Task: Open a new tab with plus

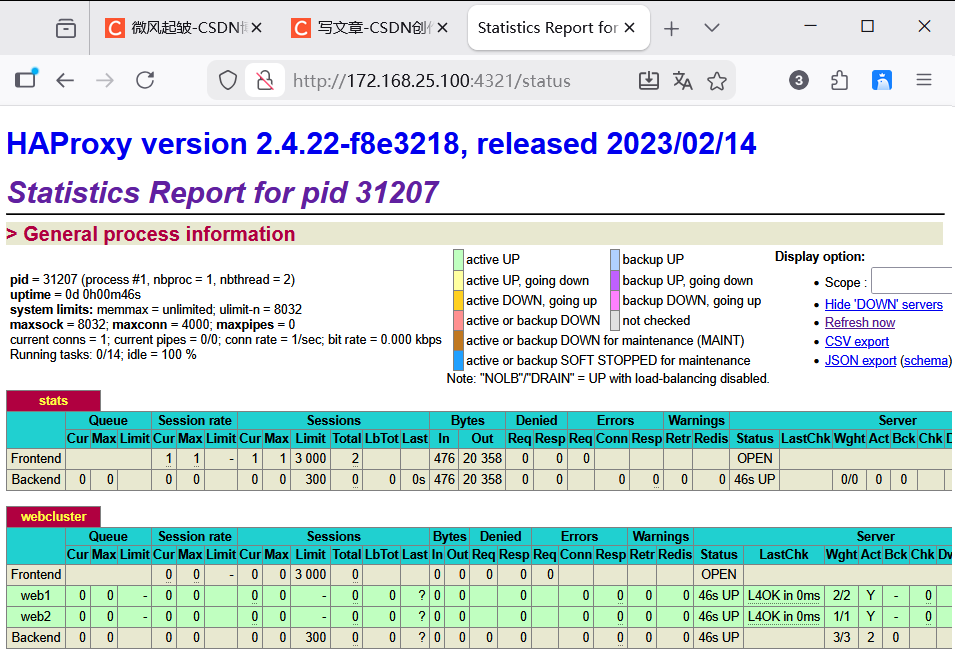Action: tap(671, 29)
